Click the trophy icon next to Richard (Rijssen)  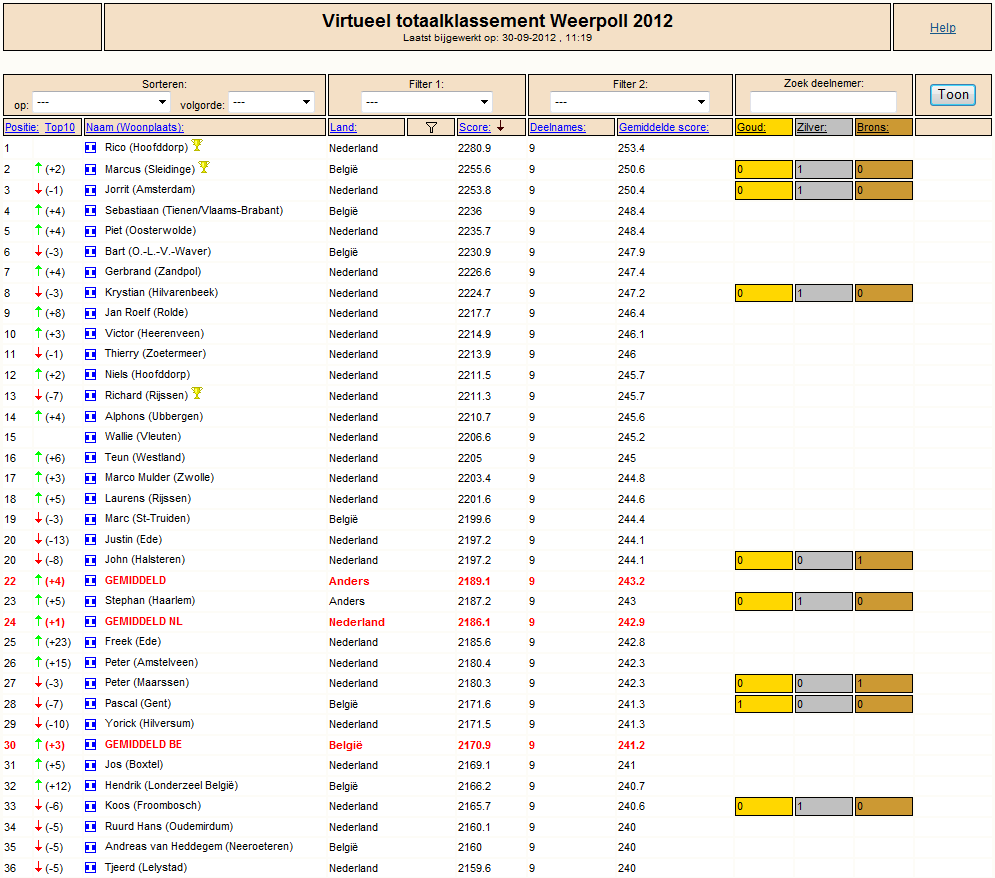pyautogui.click(x=197, y=393)
